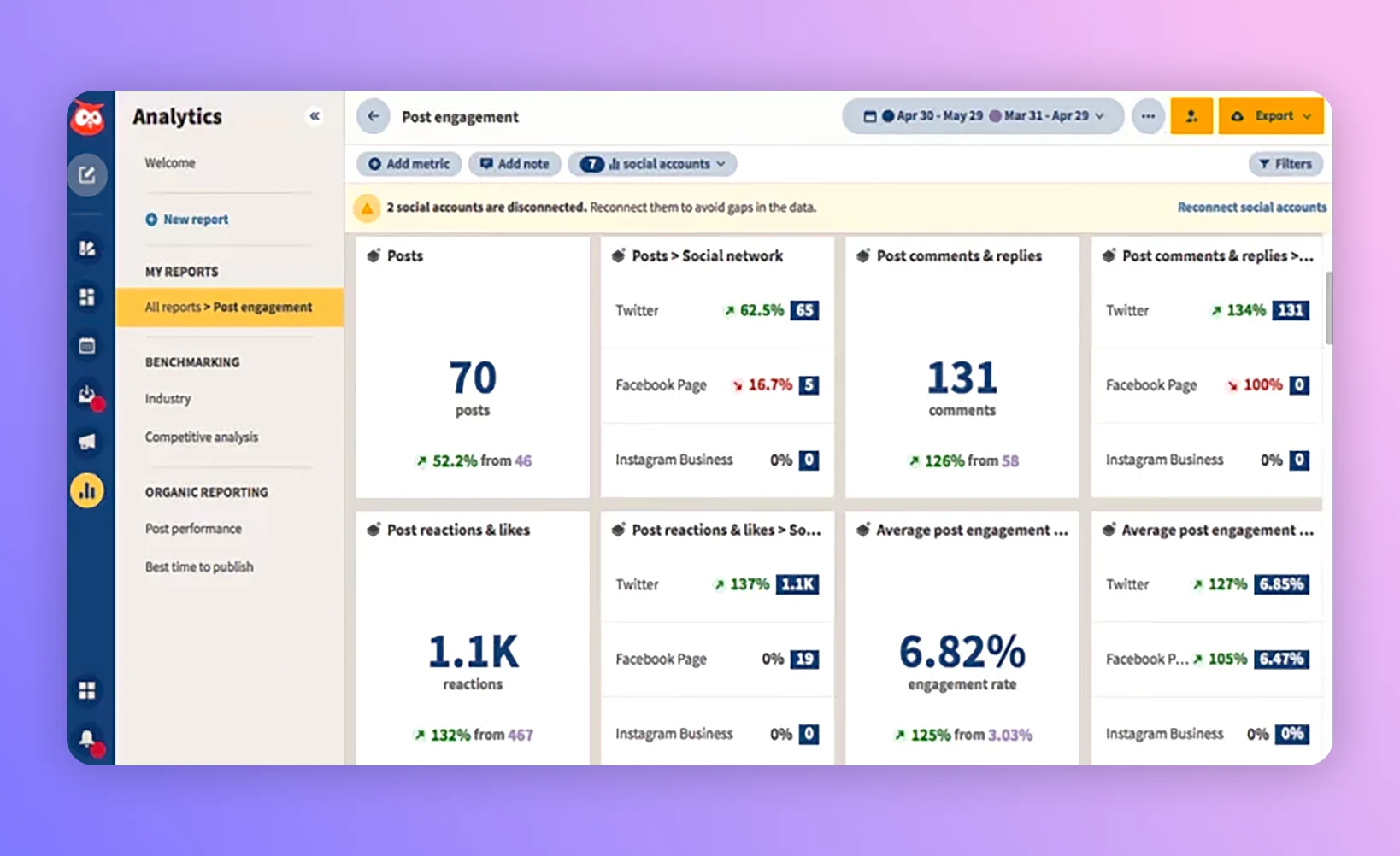Open the social accounts dropdown

click(x=652, y=163)
